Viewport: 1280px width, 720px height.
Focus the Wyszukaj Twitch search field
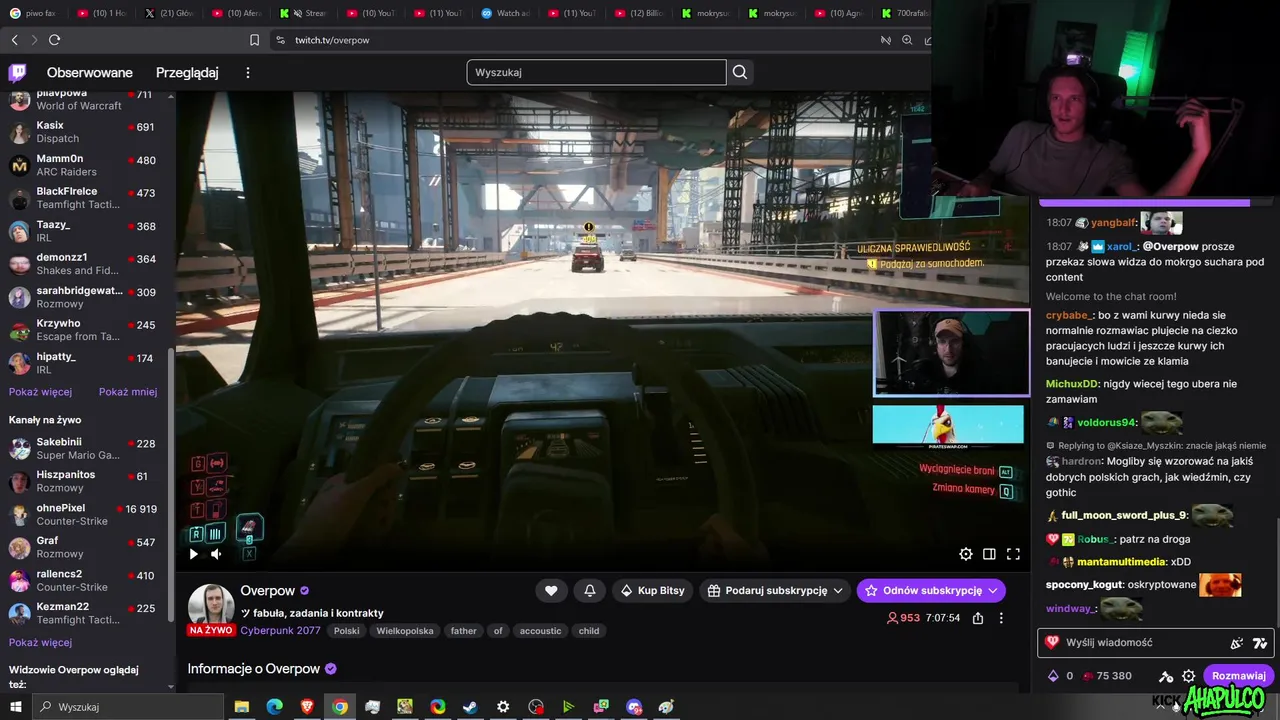[596, 72]
